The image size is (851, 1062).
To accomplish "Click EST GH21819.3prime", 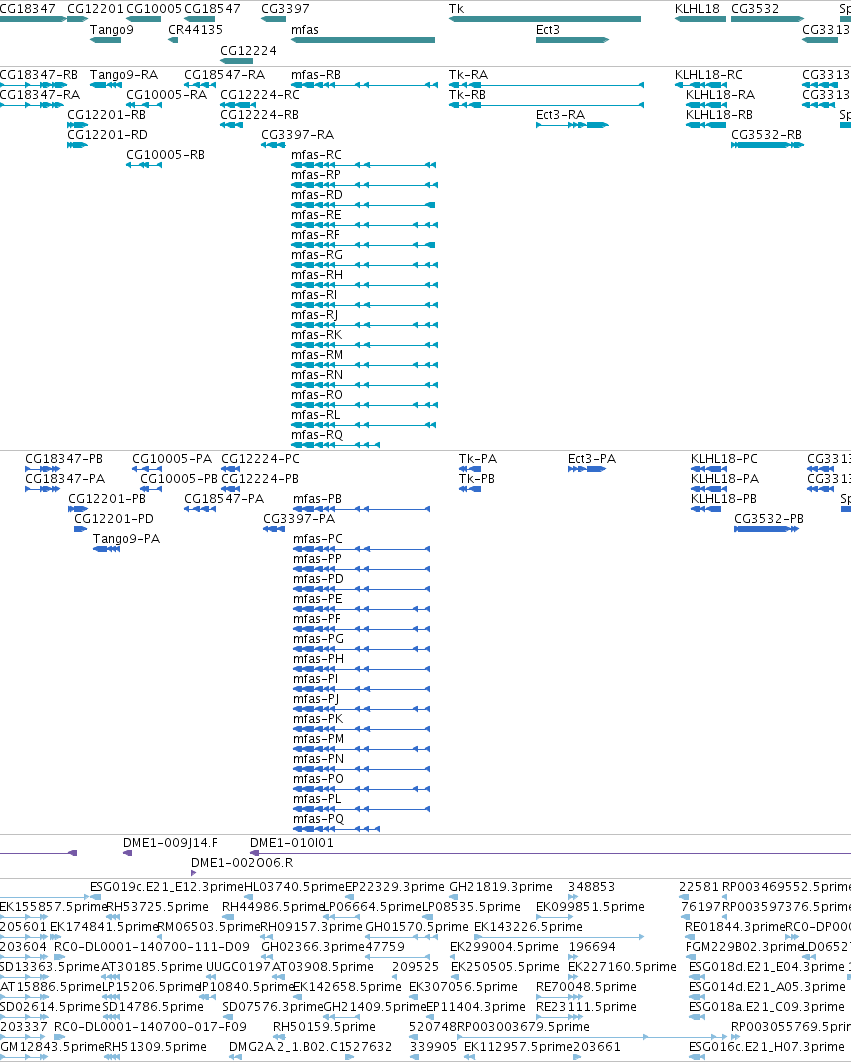I will click(501, 887).
